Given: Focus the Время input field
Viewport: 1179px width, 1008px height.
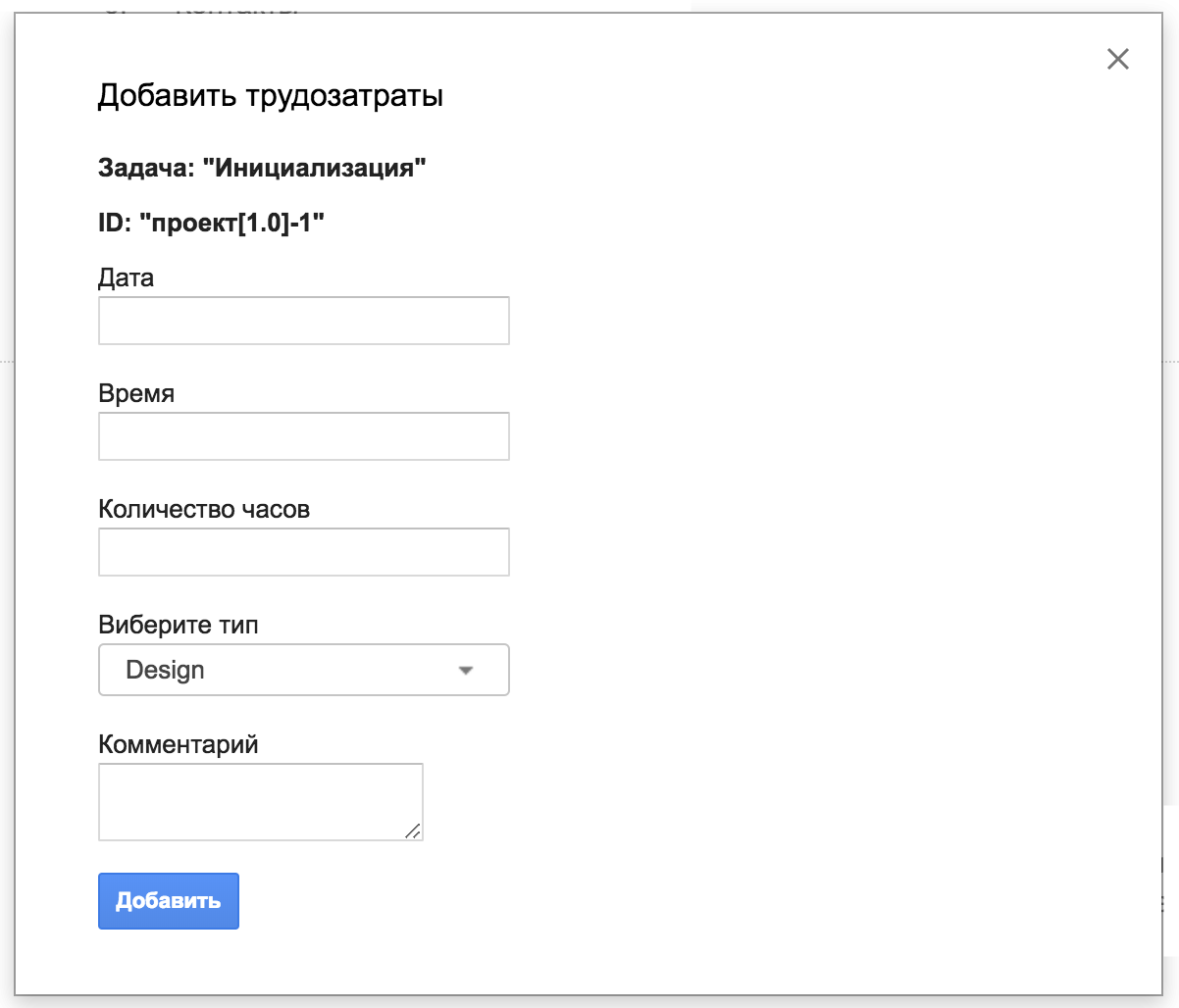Looking at the screenshot, I should 303,436.
